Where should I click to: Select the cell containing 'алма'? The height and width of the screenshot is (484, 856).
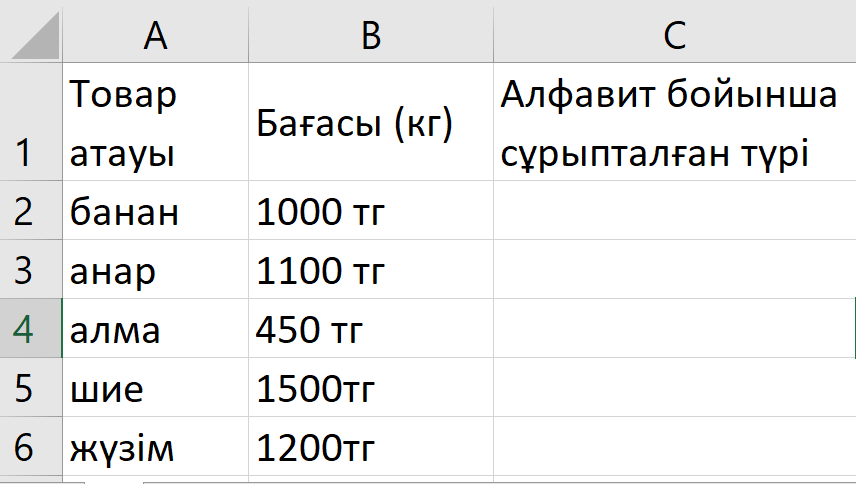click(x=155, y=329)
